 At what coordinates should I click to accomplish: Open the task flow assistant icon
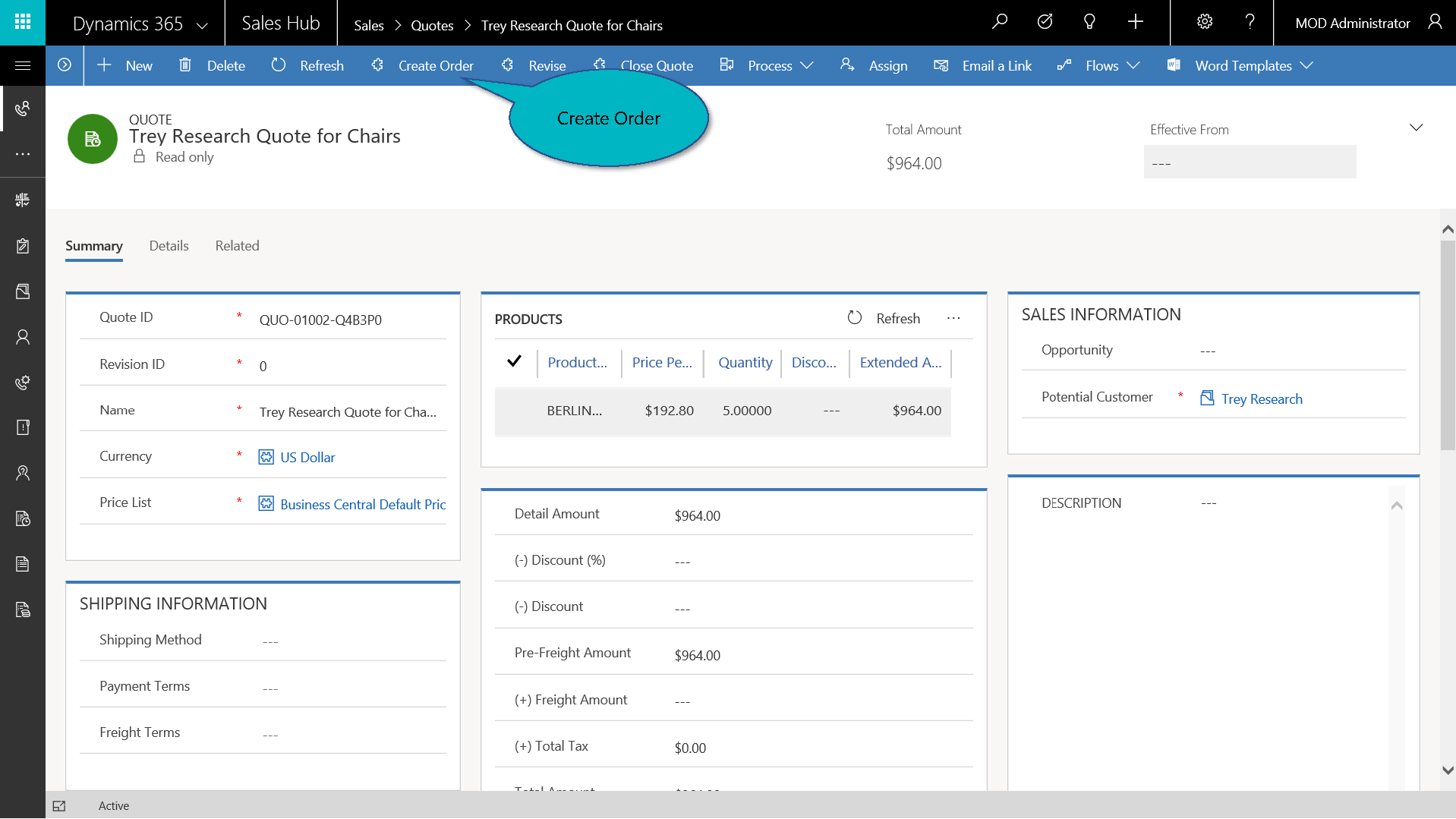[1045, 22]
